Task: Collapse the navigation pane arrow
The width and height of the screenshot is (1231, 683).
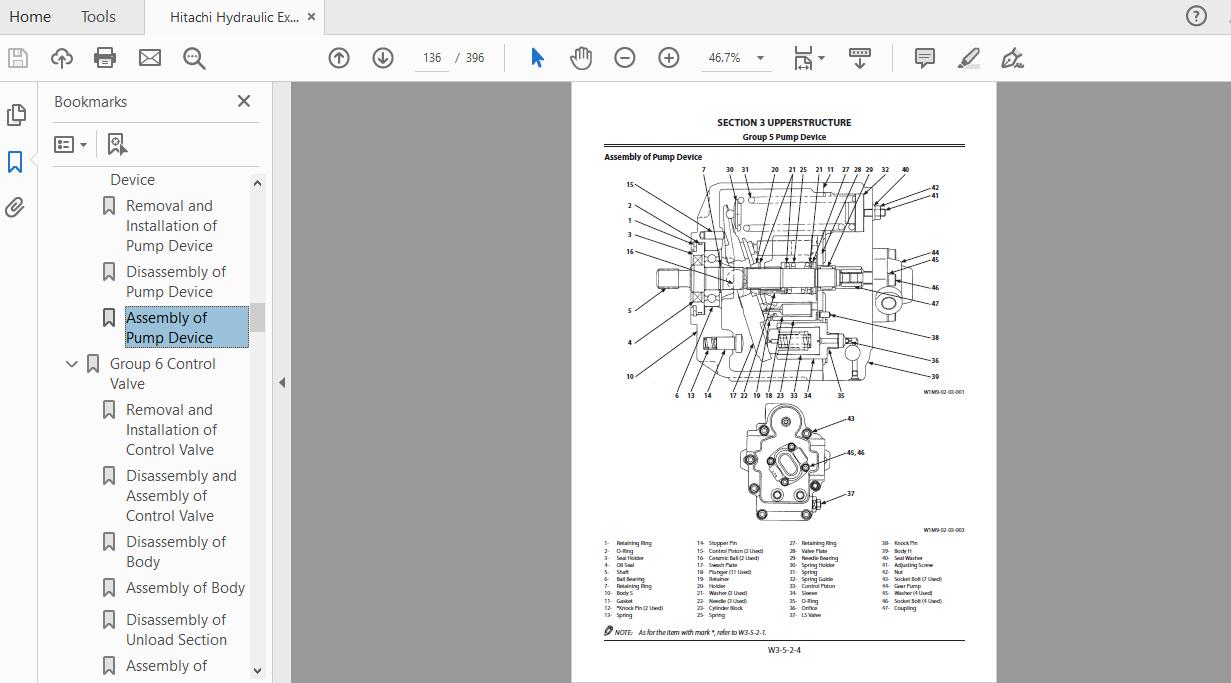Action: point(282,382)
